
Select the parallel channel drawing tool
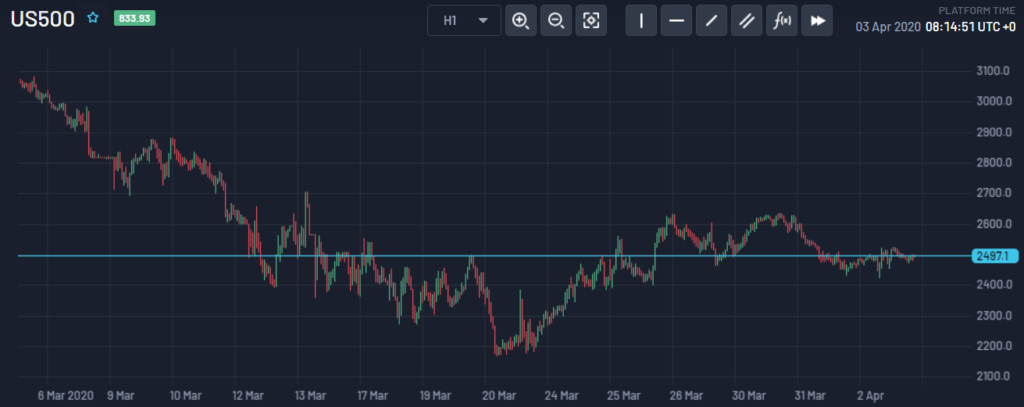coord(746,20)
